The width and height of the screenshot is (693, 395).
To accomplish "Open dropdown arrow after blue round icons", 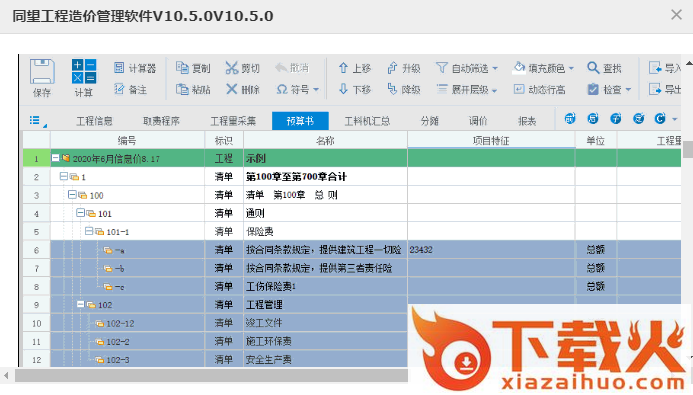I will pyautogui.click(x=674, y=119).
